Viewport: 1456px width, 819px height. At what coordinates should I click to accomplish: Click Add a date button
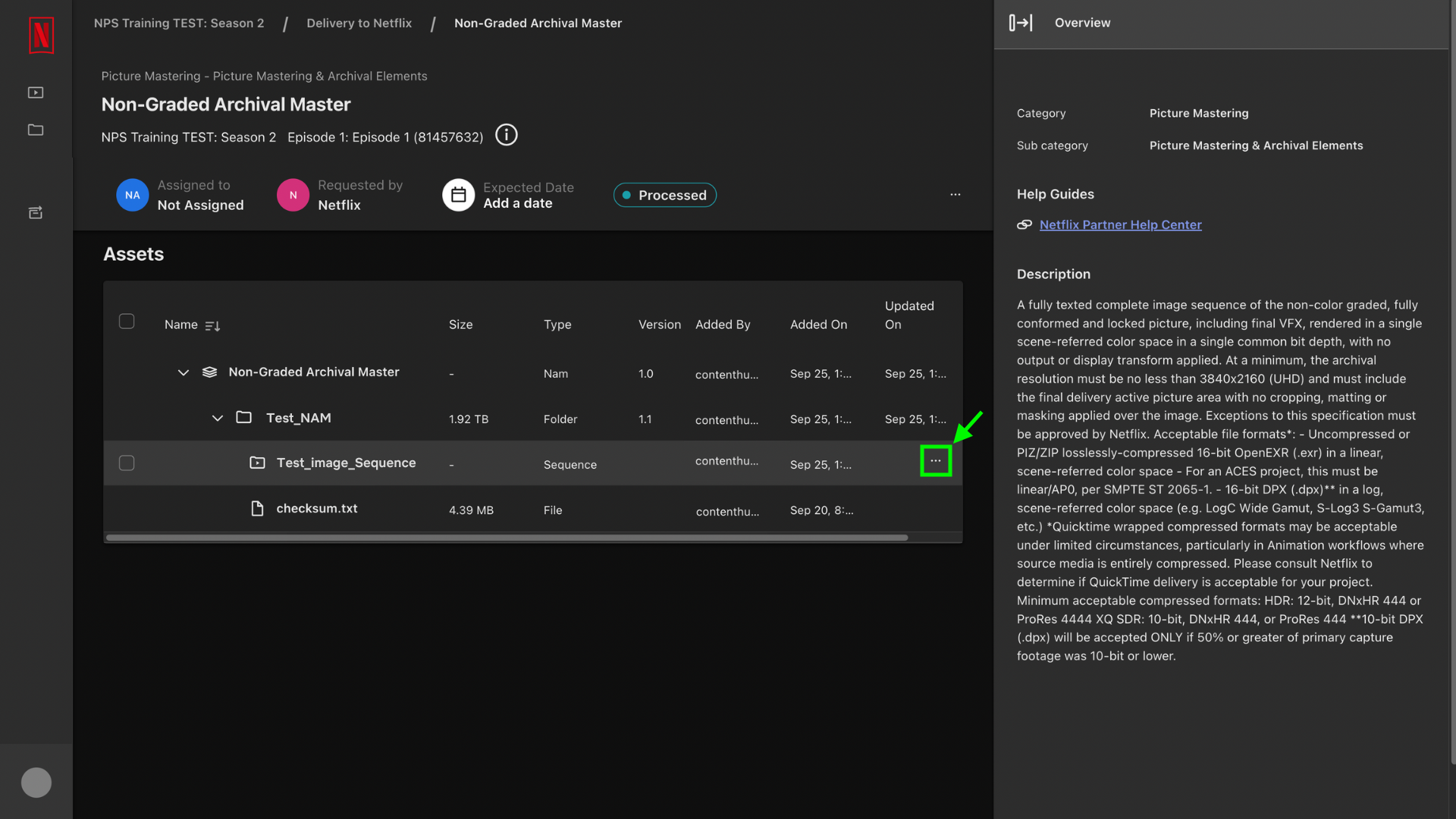(518, 203)
